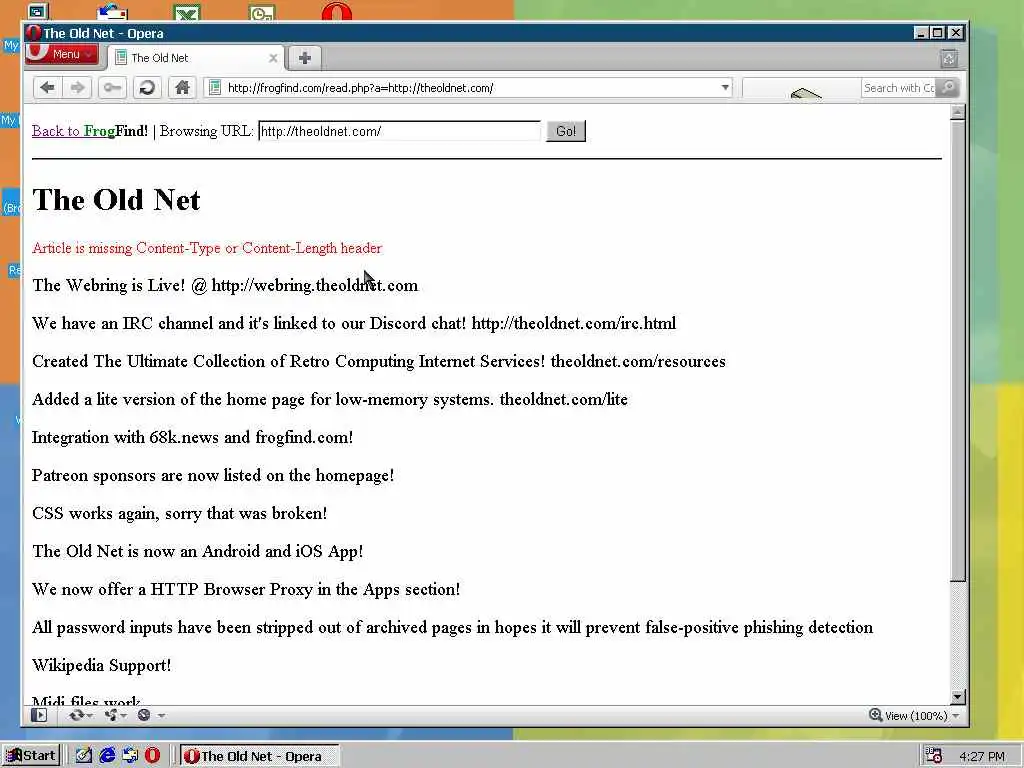
Task: Go to home page icon
Action: pos(182,88)
